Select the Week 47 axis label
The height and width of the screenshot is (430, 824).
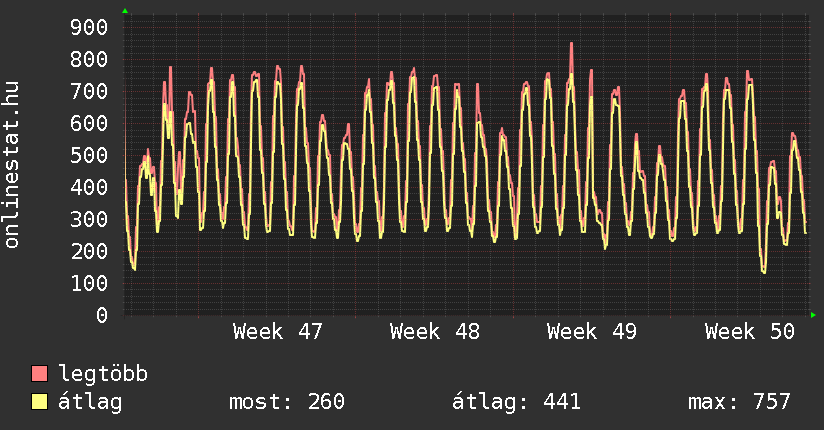pyautogui.click(x=277, y=332)
